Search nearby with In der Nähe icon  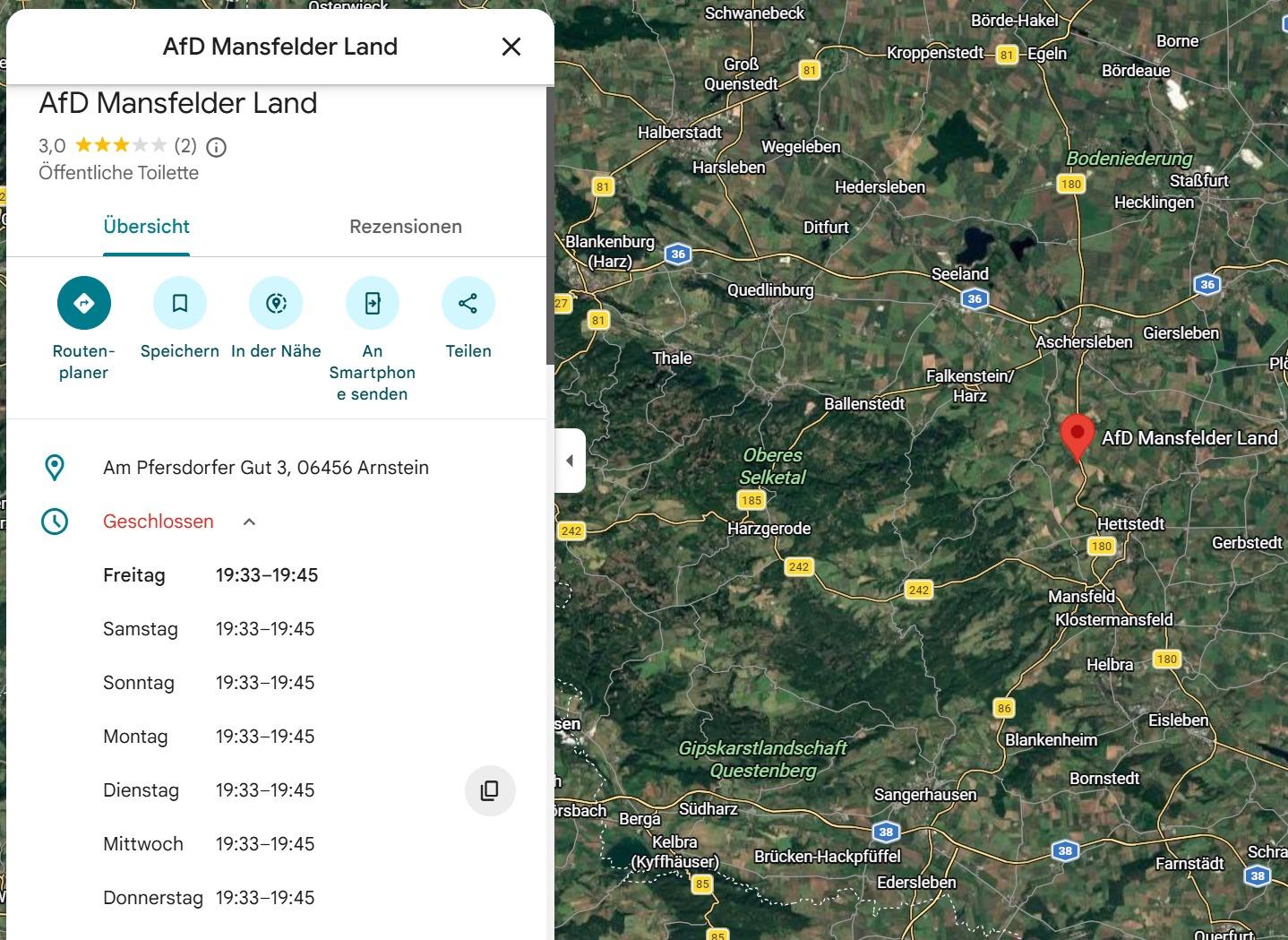(x=276, y=303)
